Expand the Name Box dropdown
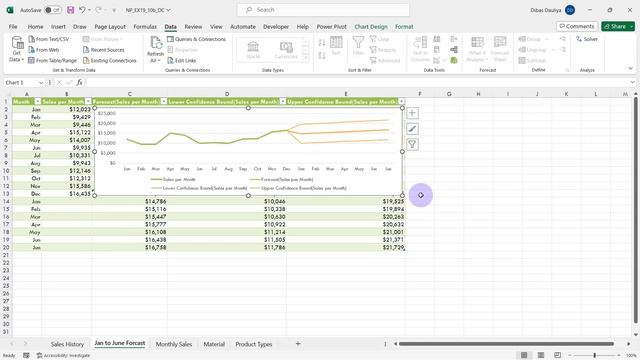The image size is (640, 360). pos(41,83)
